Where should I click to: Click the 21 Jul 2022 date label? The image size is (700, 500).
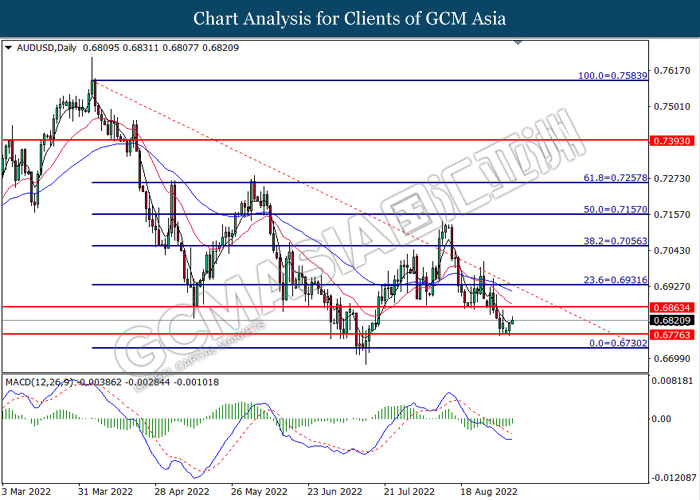point(409,492)
